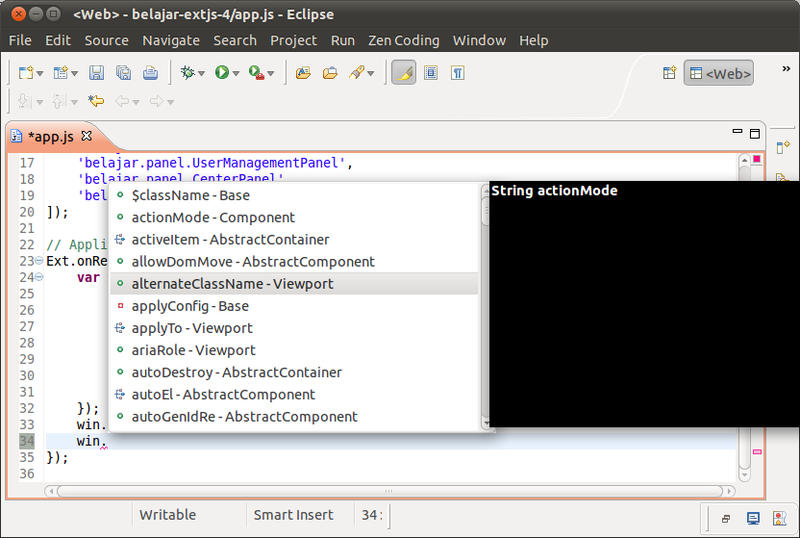Viewport: 800px width, 538px height.
Task: Toggle Block Selection Mode button
Action: 431,73
